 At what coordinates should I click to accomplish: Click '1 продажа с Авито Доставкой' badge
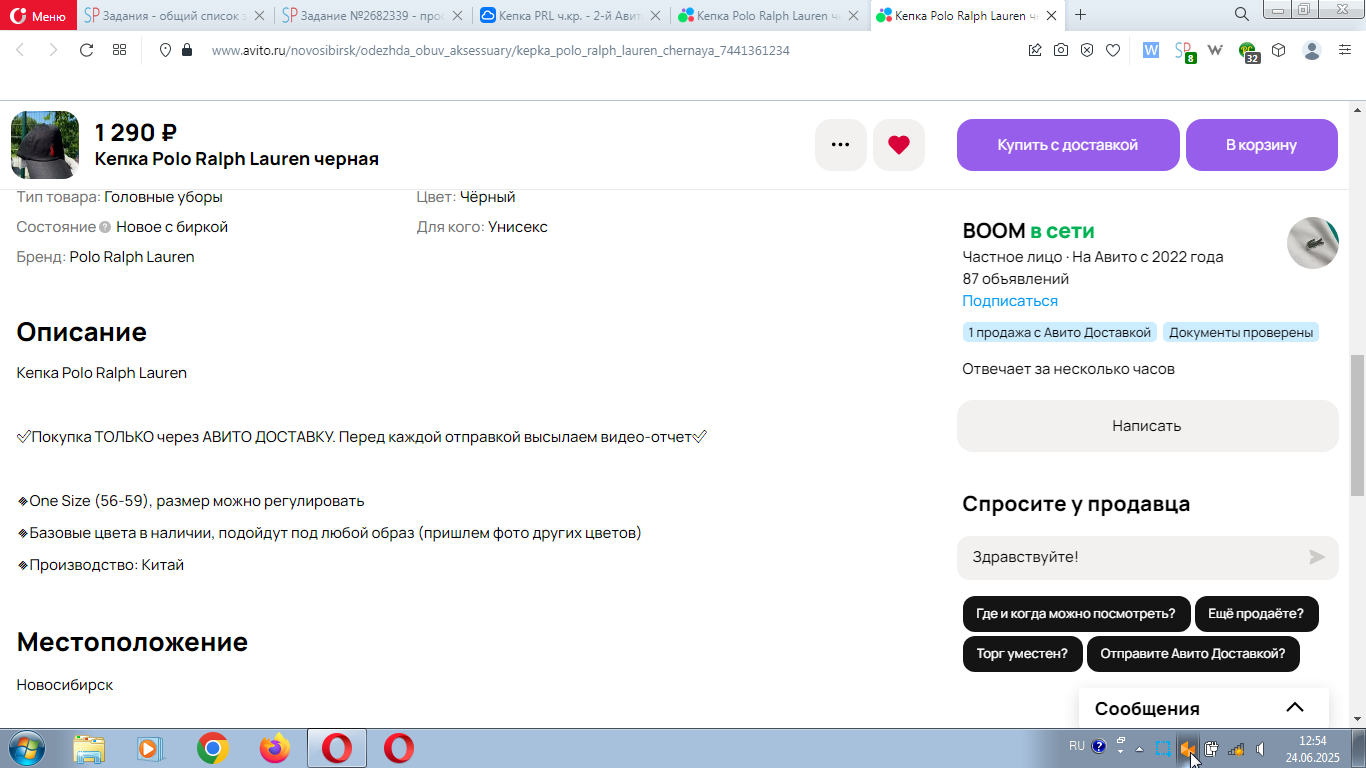coord(1060,332)
